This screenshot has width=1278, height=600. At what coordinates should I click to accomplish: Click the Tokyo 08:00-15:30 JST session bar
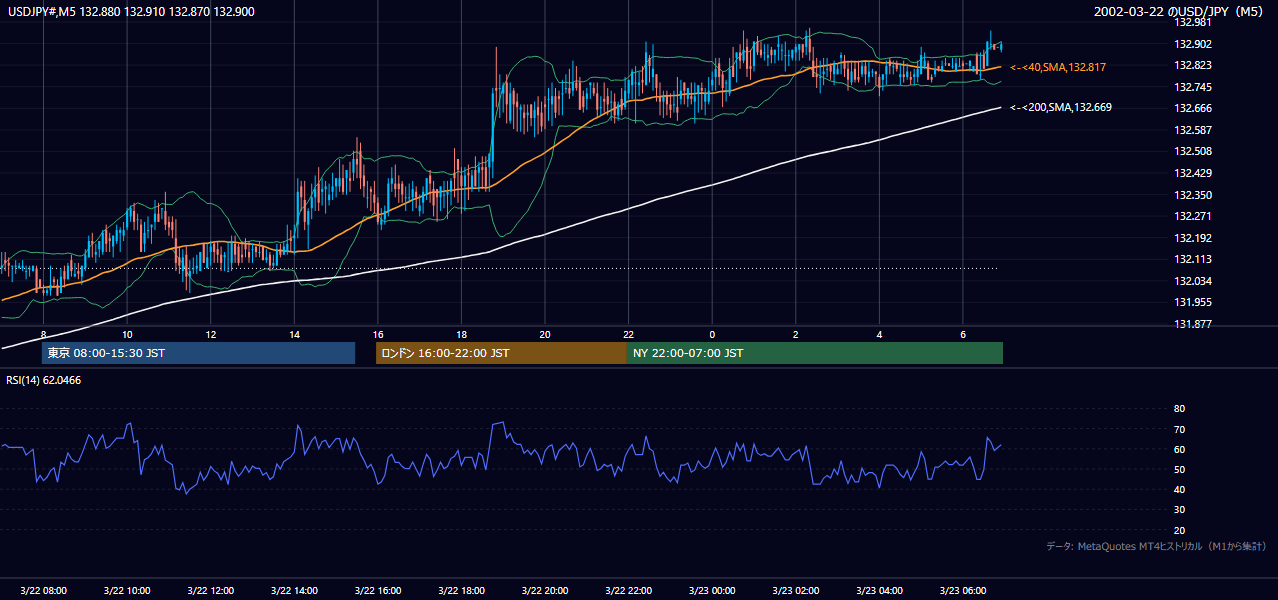198,353
